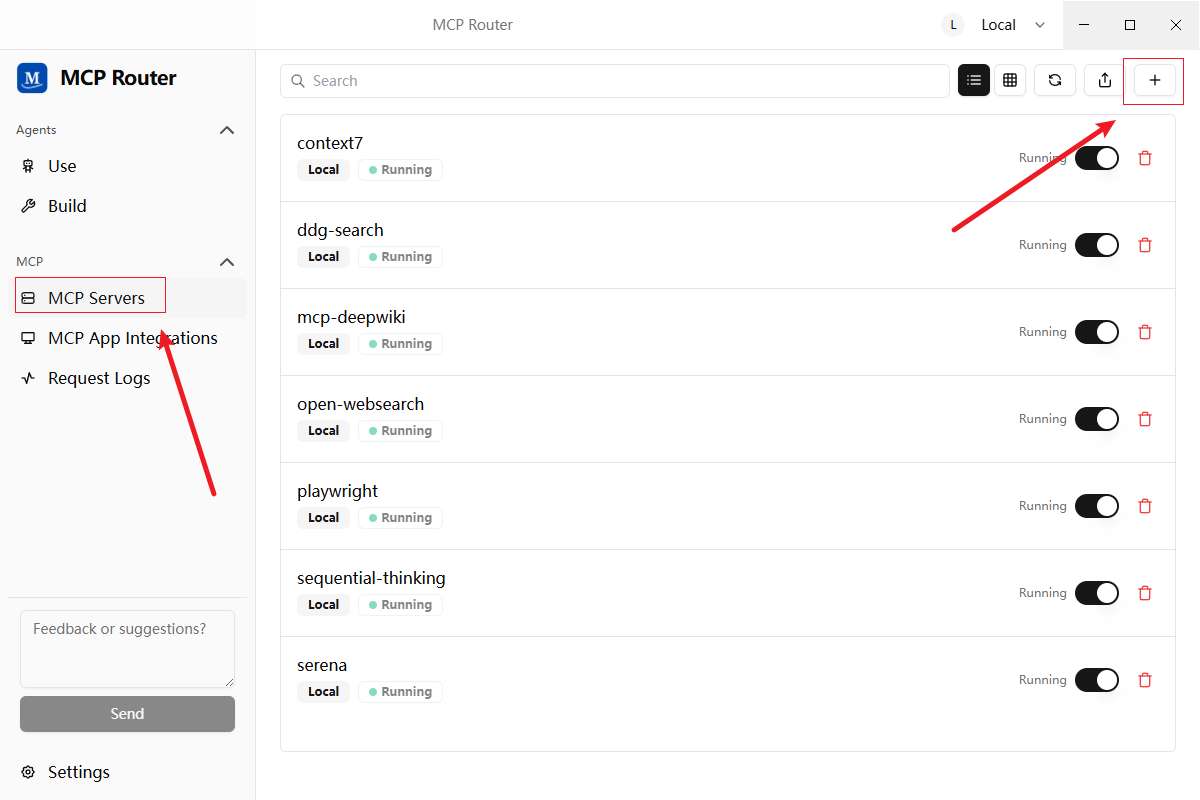Click the MCP Router logo icon
The image size is (1200, 800).
click(32, 78)
